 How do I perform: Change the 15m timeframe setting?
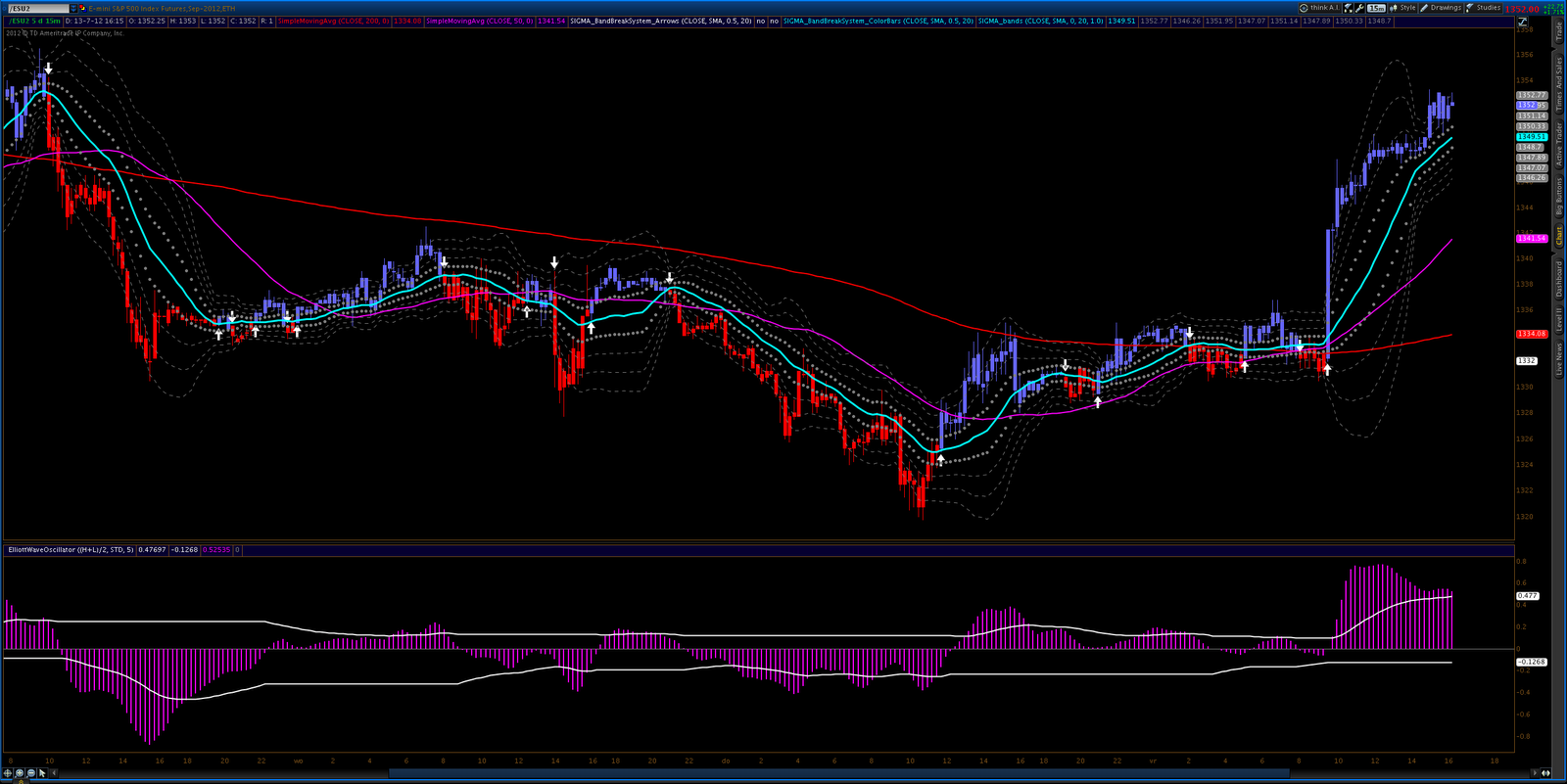[1376, 8]
